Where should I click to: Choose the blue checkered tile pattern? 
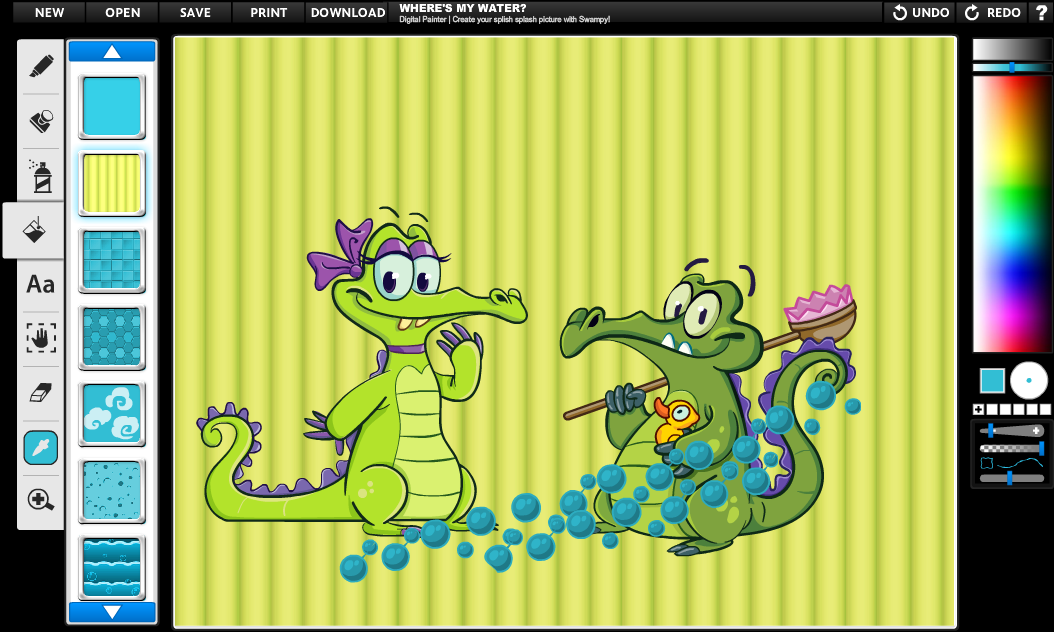coord(112,261)
